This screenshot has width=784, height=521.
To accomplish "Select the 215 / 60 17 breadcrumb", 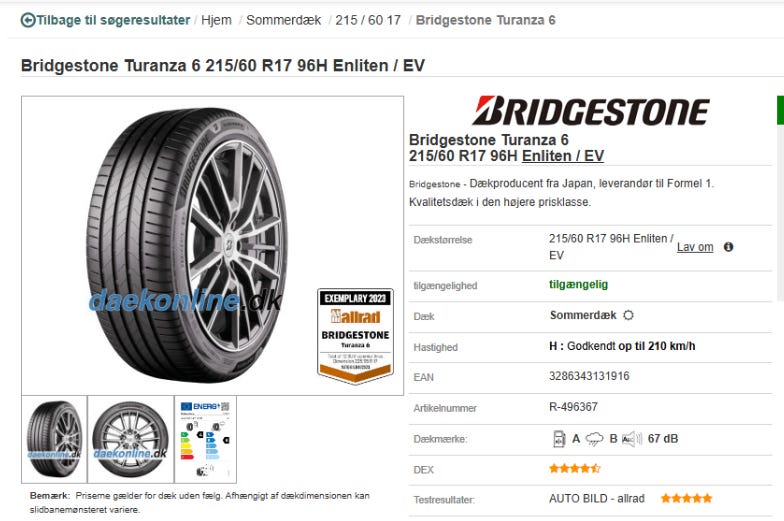I will point(368,20).
